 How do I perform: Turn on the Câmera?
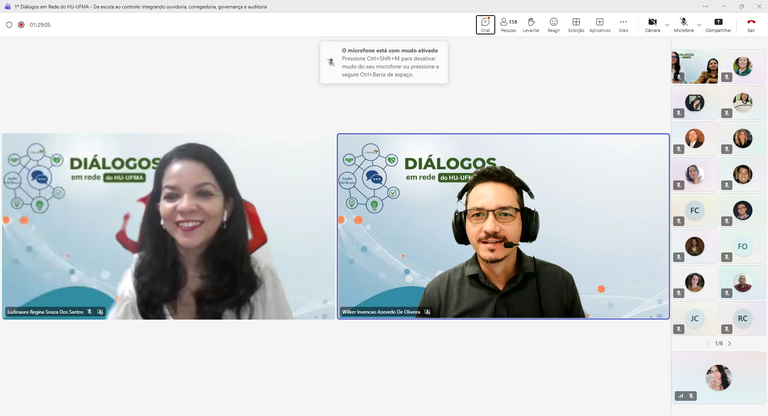652,24
